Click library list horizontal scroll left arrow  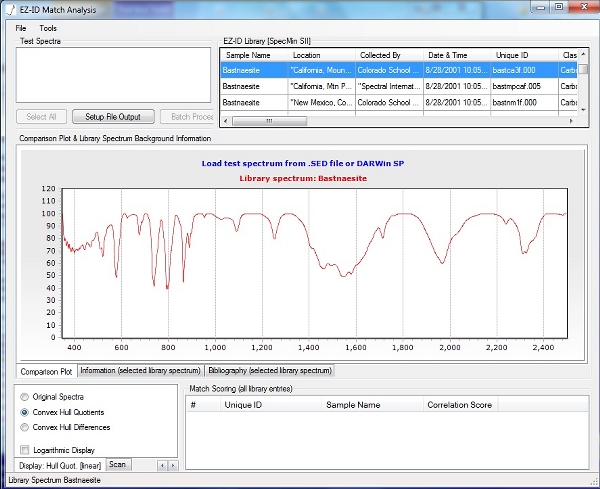click(x=226, y=120)
